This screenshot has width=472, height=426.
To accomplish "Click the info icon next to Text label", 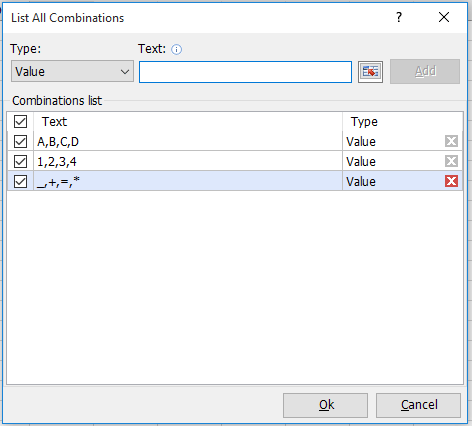I will point(176,50).
